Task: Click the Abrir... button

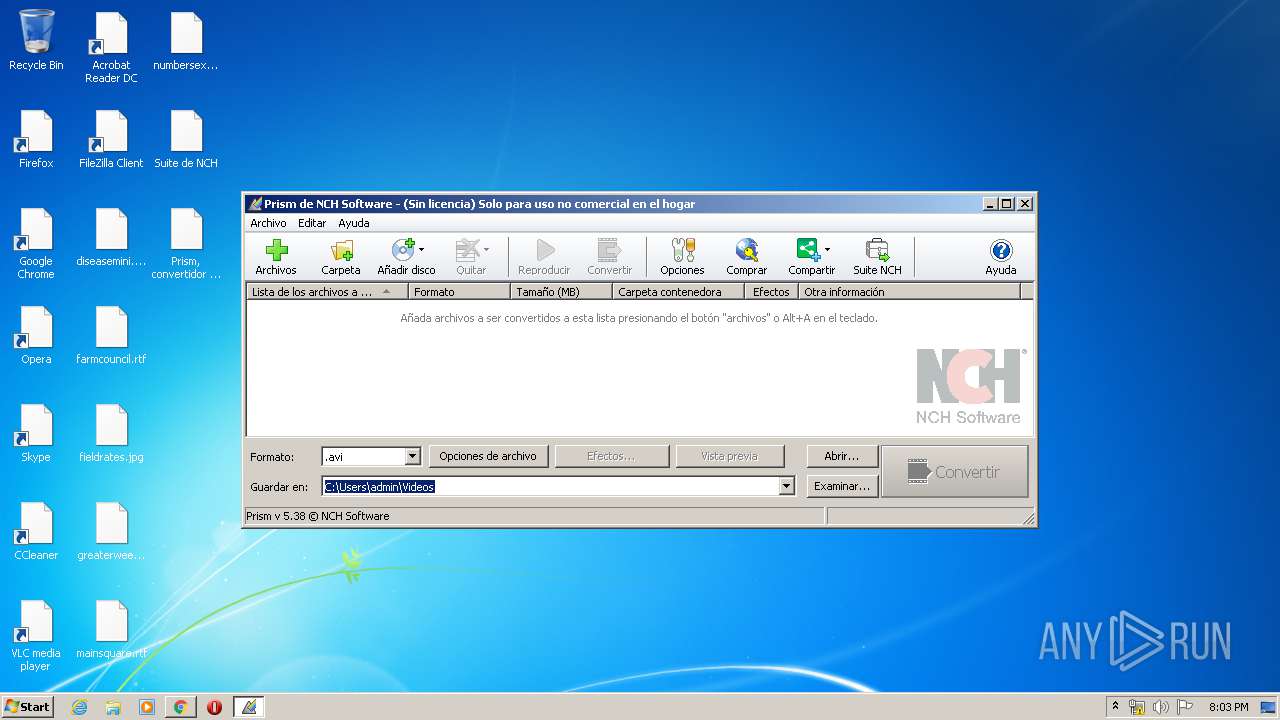Action: [x=842, y=456]
